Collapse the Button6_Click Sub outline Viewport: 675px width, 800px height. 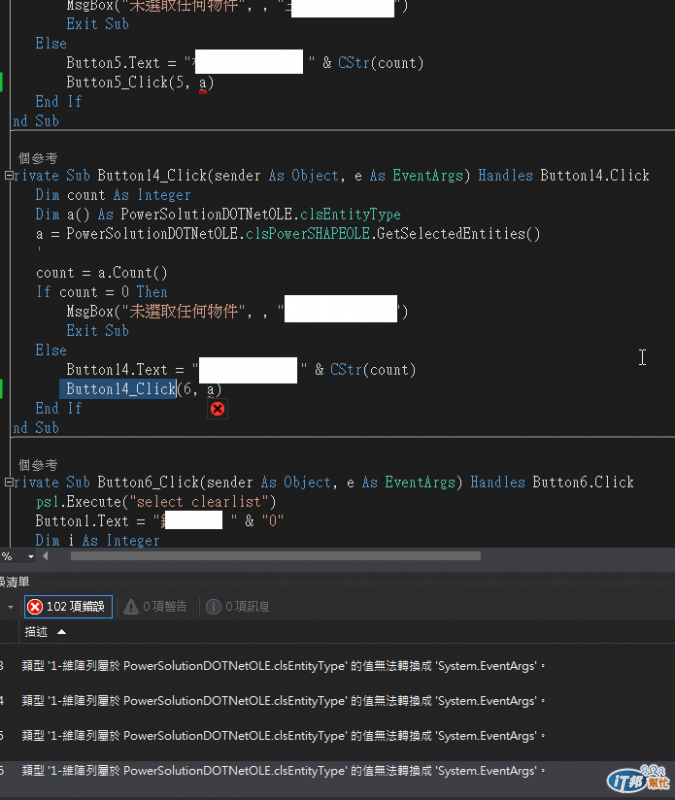click(x=9, y=482)
